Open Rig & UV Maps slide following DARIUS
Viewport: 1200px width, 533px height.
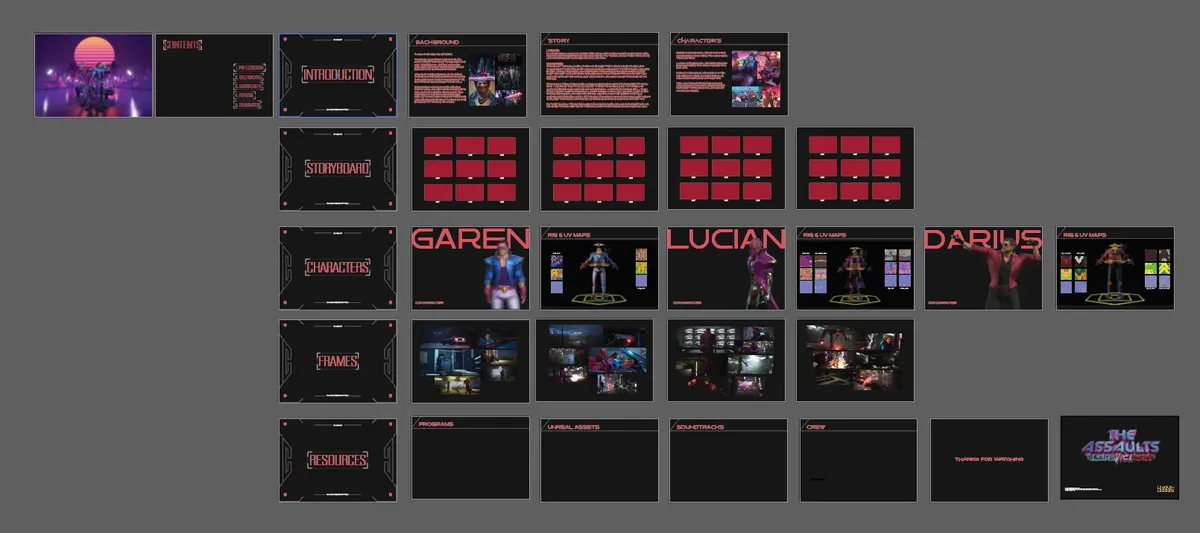click(x=1115, y=268)
